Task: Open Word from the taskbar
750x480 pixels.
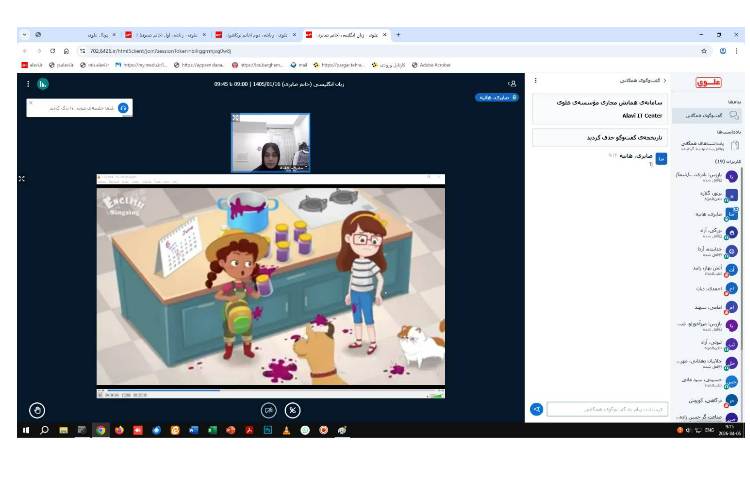Action: pos(194,430)
